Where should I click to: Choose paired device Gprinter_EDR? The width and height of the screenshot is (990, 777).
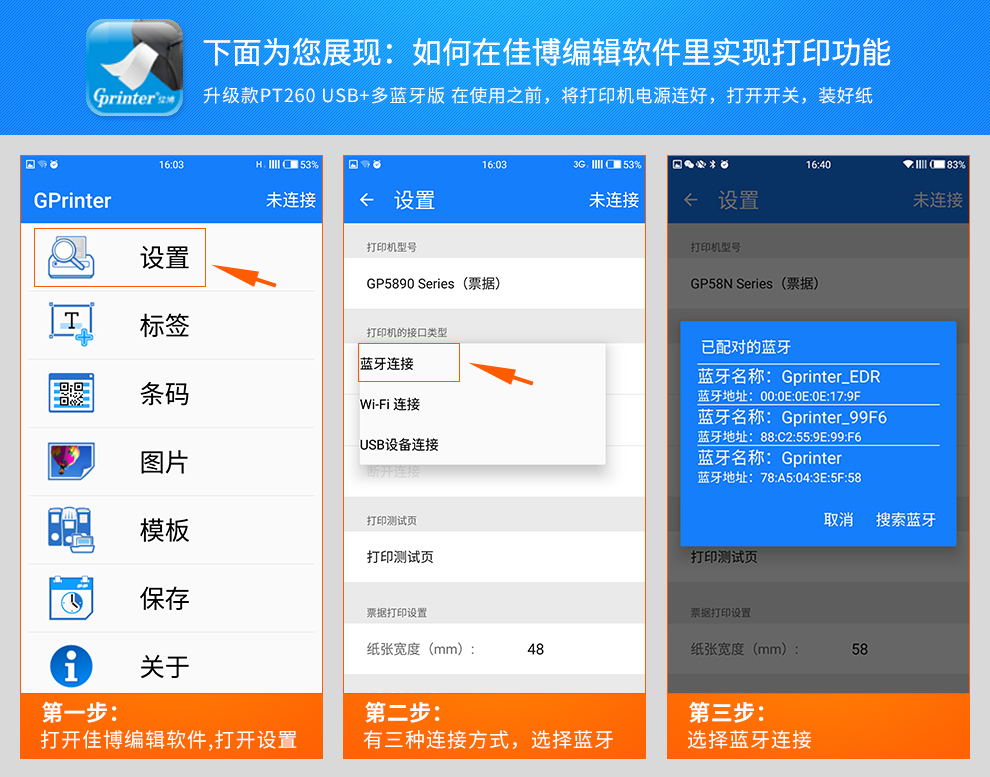pyautogui.click(x=818, y=385)
